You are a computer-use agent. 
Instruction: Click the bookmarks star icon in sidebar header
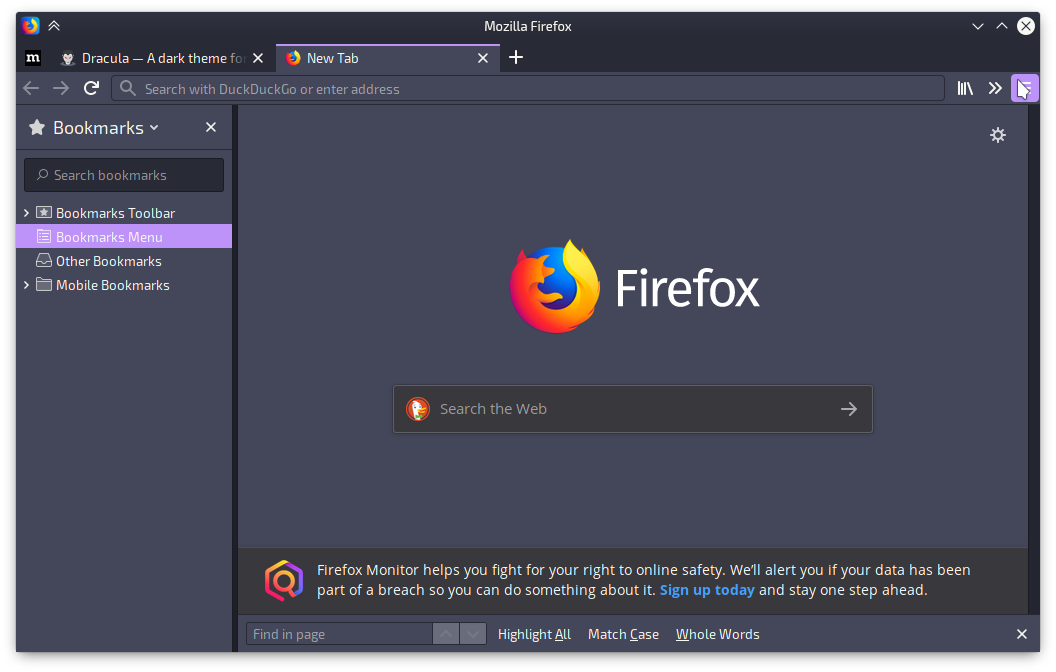tap(37, 127)
